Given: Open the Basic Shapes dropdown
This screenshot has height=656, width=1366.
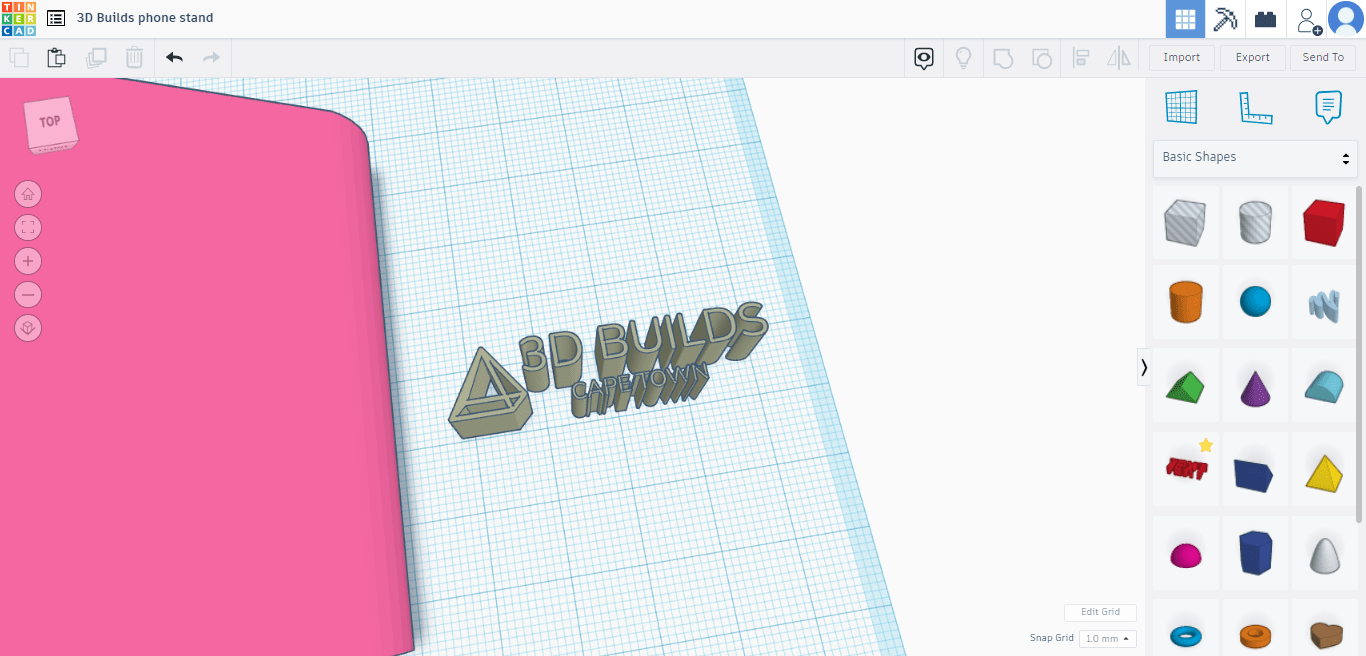Looking at the screenshot, I should pos(1255,158).
